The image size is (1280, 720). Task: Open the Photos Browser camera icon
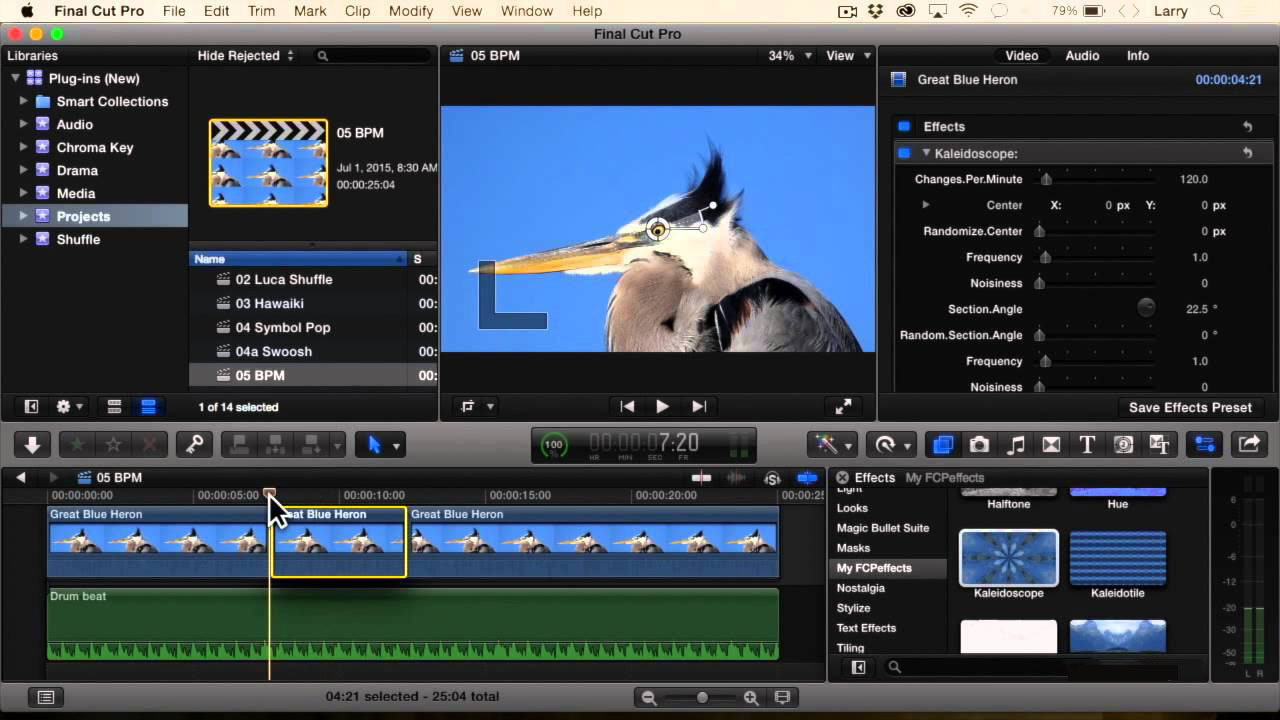pos(979,445)
